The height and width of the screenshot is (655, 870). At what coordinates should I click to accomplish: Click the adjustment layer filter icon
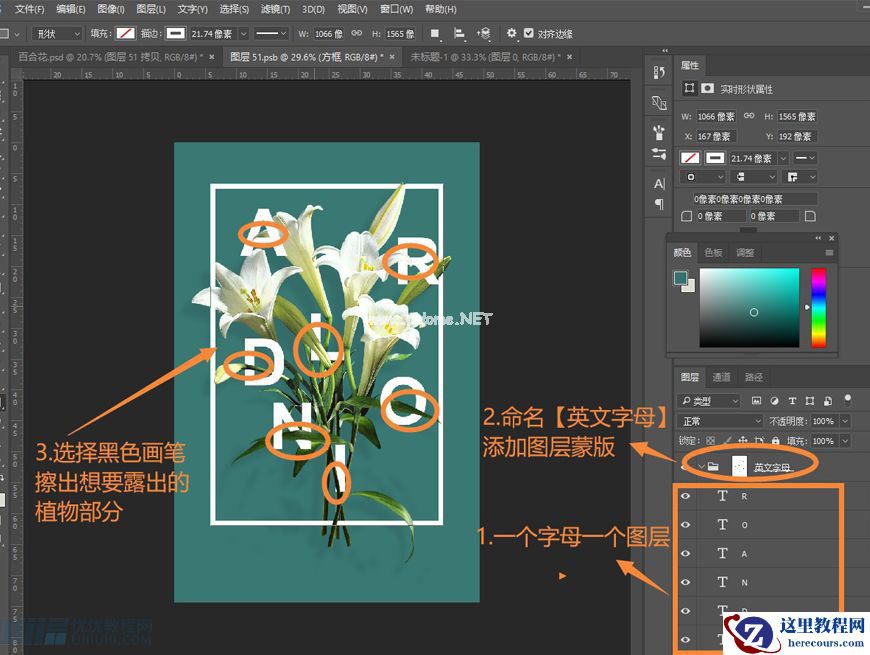click(775, 401)
